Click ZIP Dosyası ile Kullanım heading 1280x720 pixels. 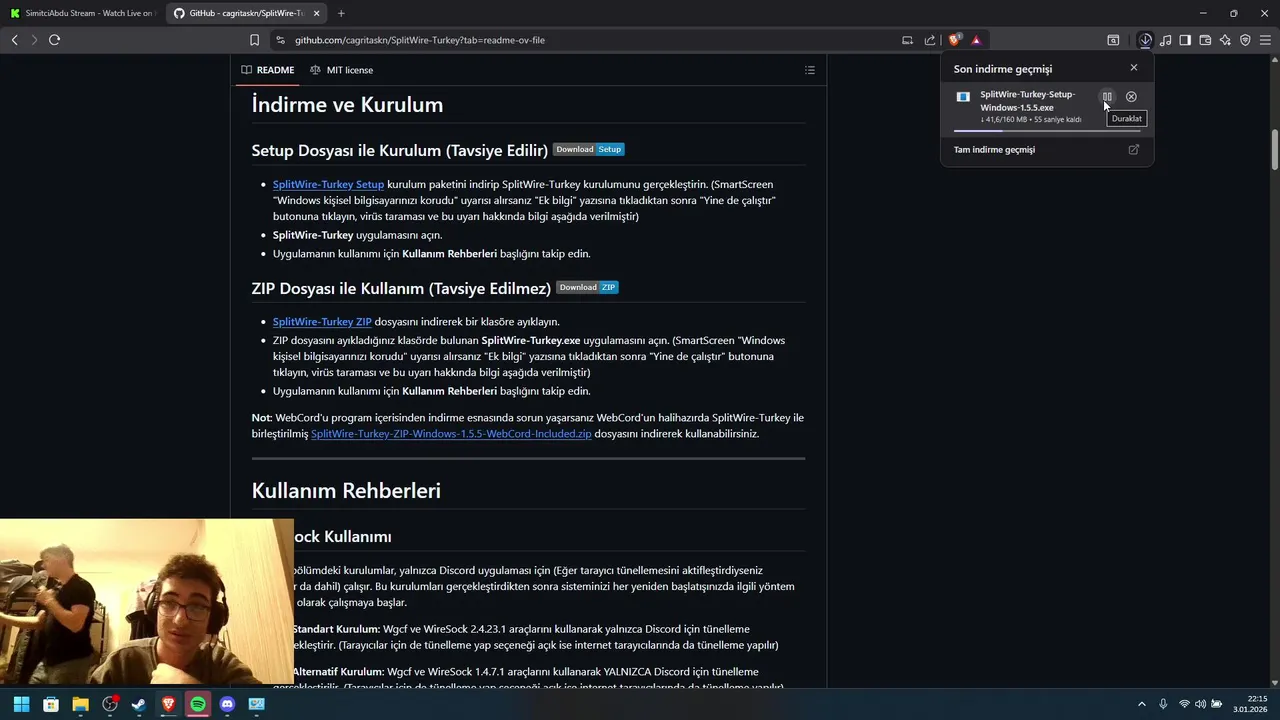tap(401, 288)
